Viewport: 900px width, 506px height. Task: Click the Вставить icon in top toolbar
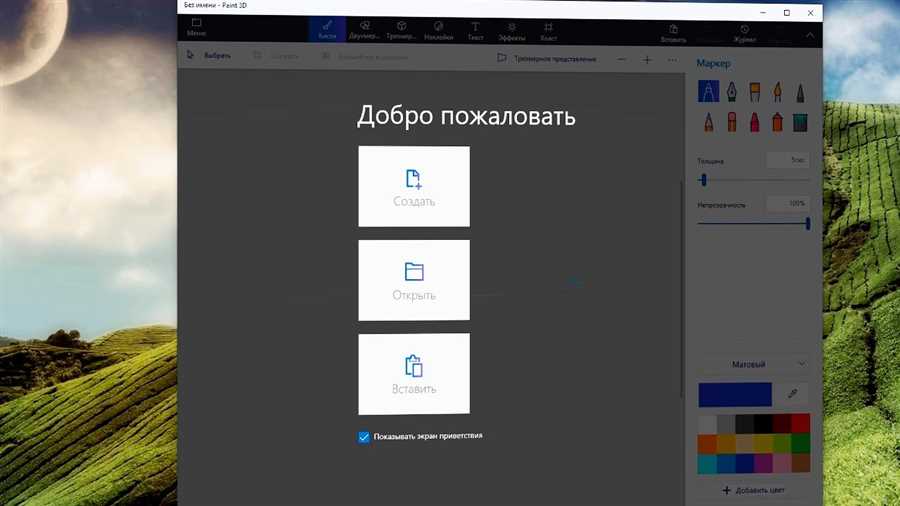(673, 33)
